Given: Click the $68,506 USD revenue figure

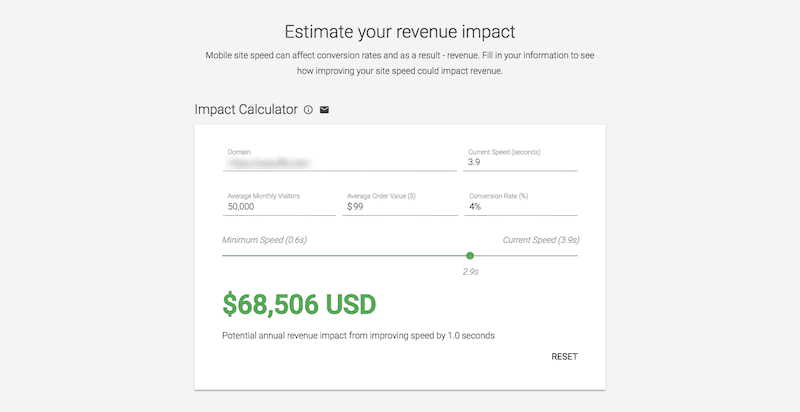Looking at the screenshot, I should click(299, 304).
